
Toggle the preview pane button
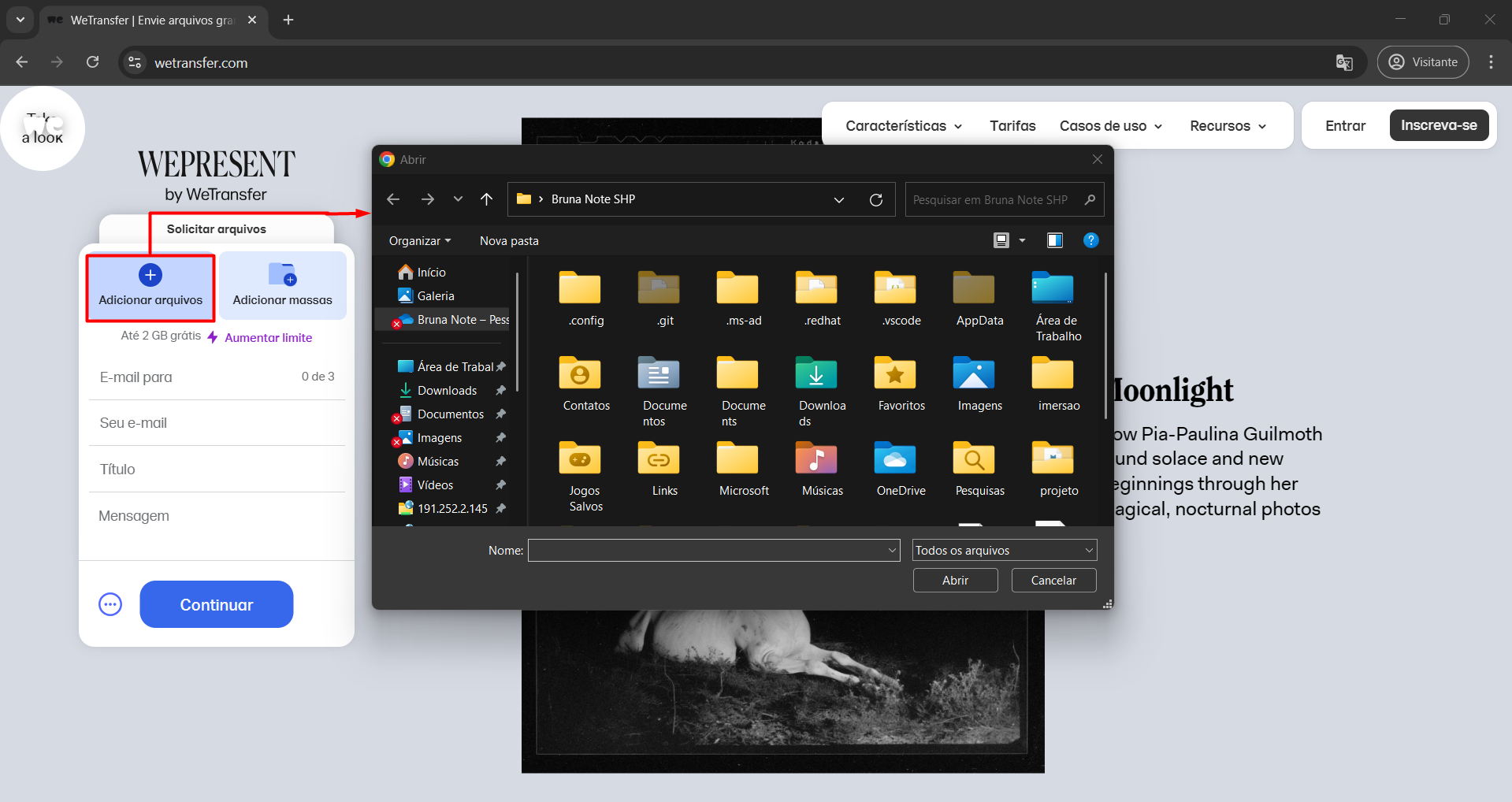pos(1054,240)
